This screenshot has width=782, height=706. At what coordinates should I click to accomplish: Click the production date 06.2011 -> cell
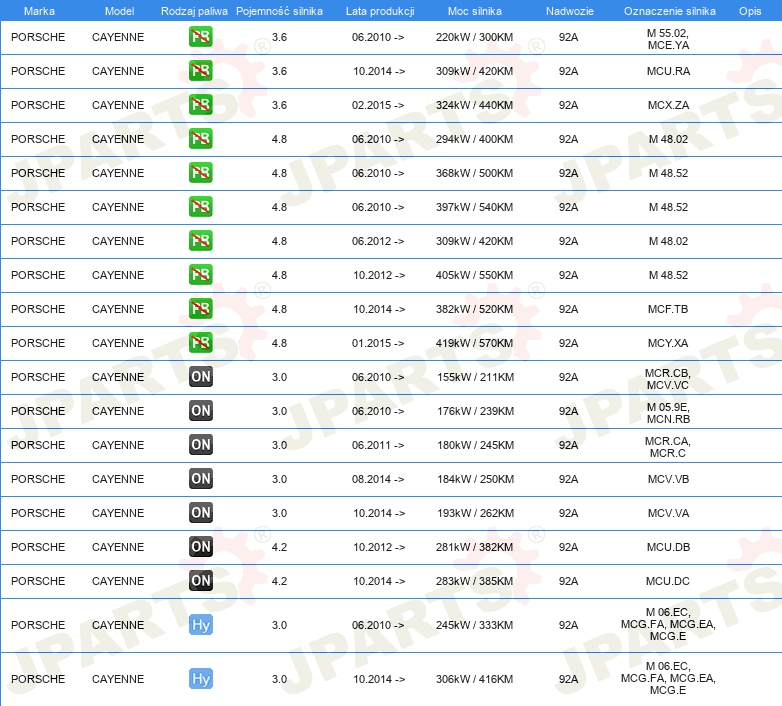[379, 445]
